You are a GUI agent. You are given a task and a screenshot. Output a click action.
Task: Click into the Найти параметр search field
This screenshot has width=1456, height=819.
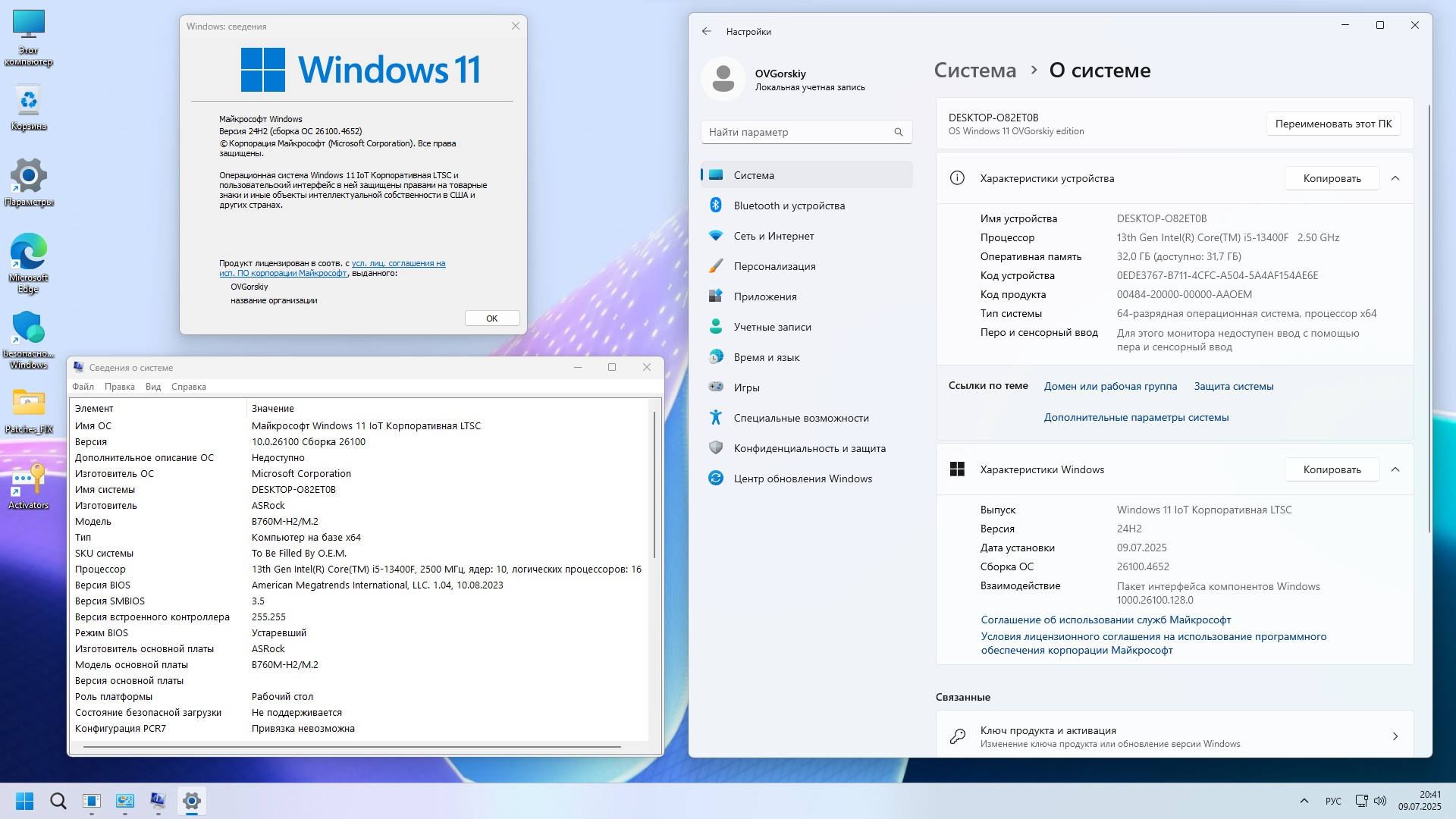796,132
